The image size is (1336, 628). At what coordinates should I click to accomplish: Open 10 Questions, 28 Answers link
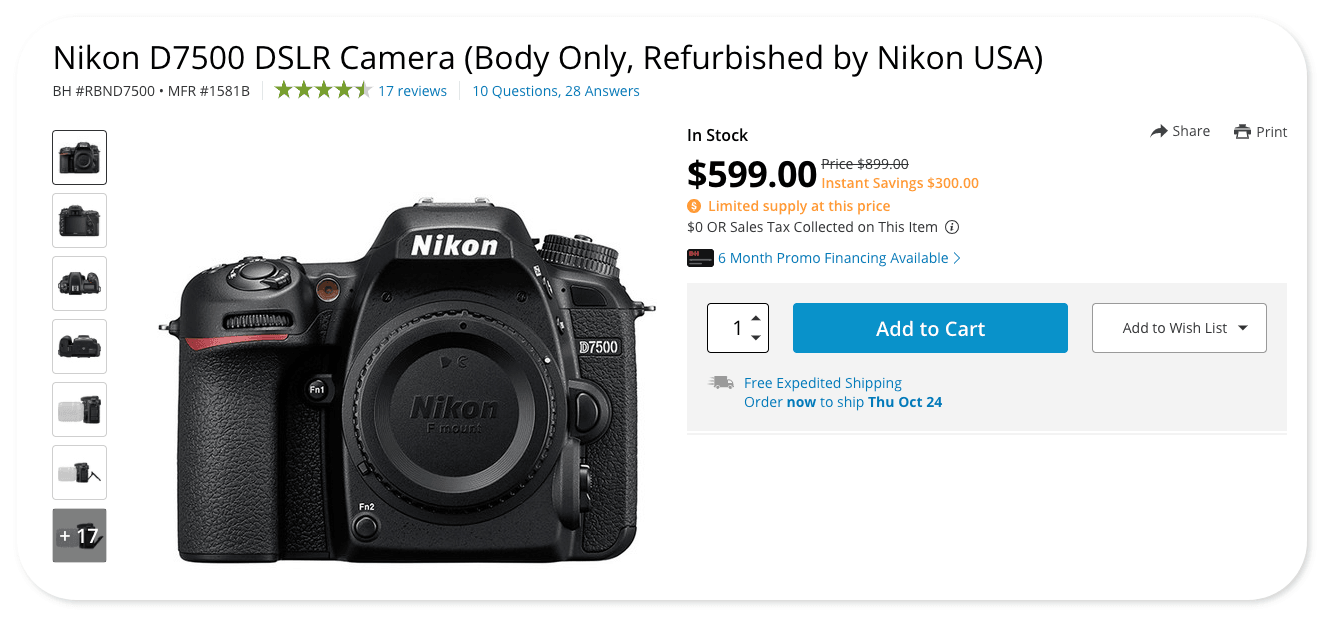pos(555,91)
